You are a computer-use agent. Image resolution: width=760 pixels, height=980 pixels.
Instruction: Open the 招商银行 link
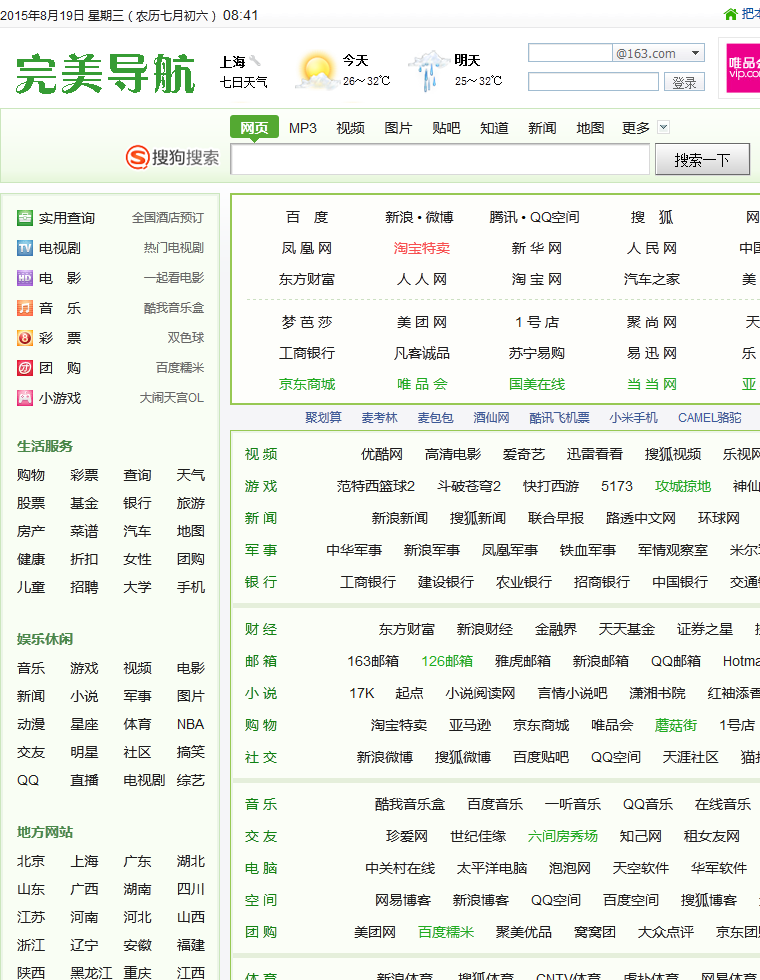602,582
